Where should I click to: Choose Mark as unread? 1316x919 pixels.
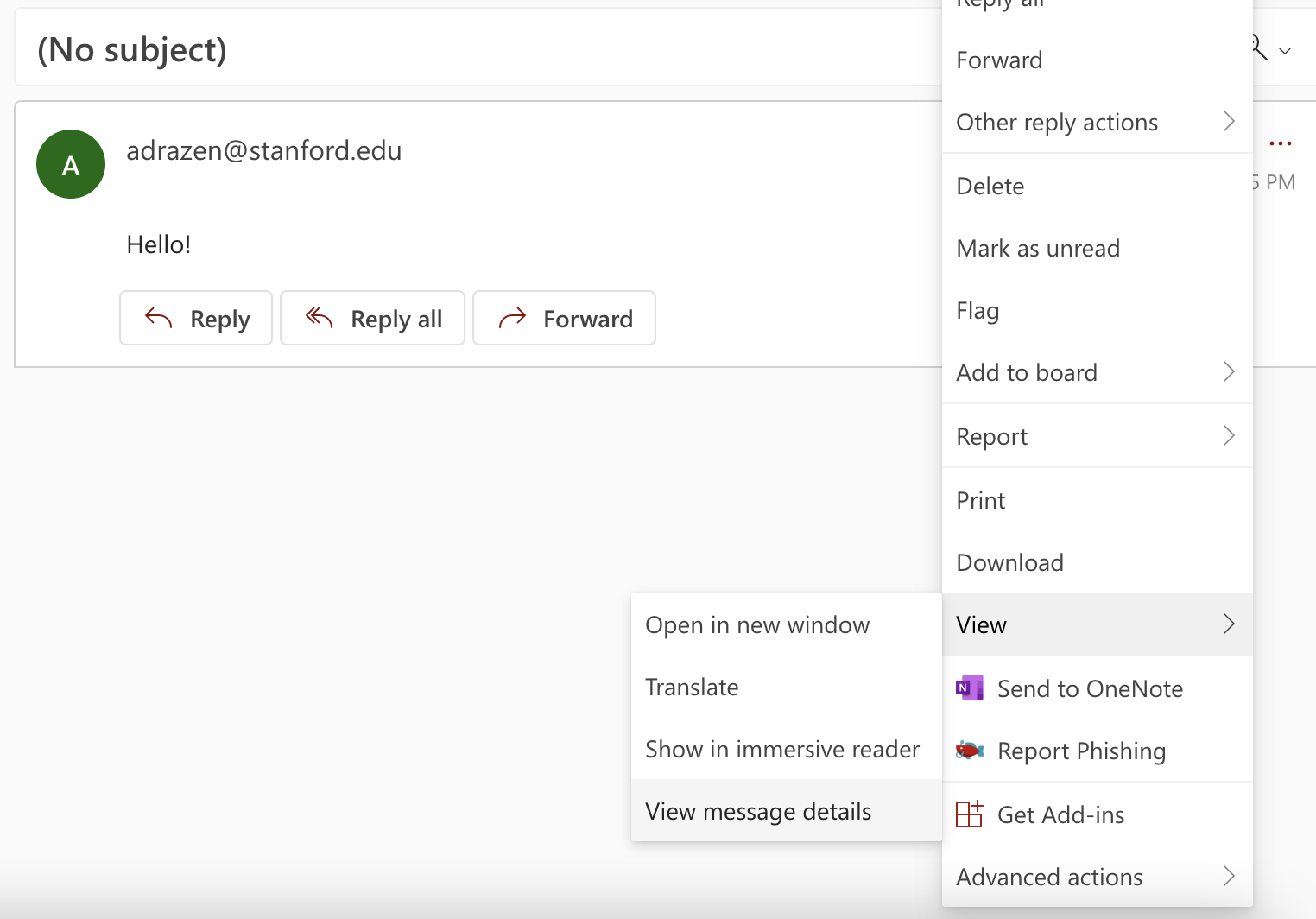[1037, 248]
